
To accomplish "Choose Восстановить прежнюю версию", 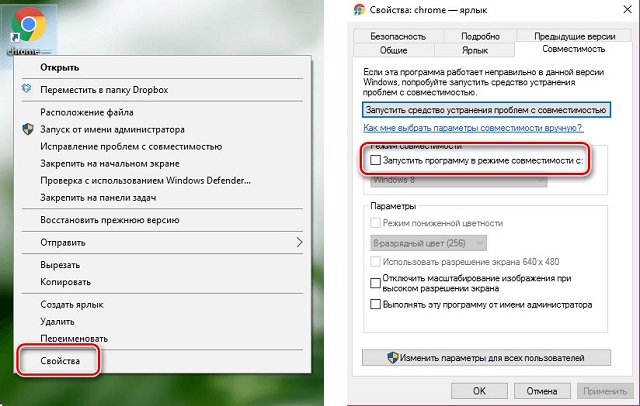I will [x=162, y=220].
